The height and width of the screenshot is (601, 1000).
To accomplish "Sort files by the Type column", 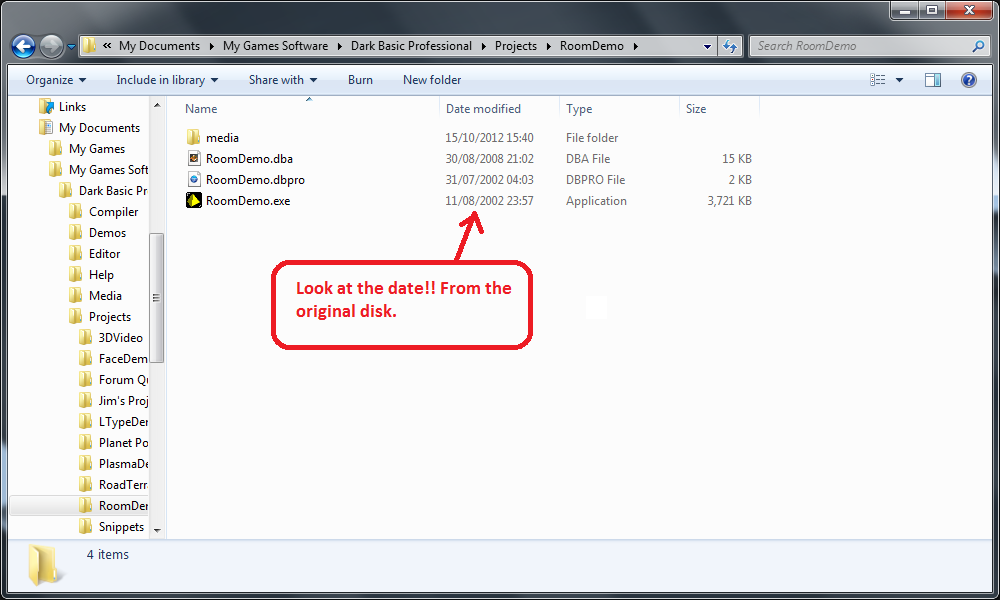I will (579, 109).
